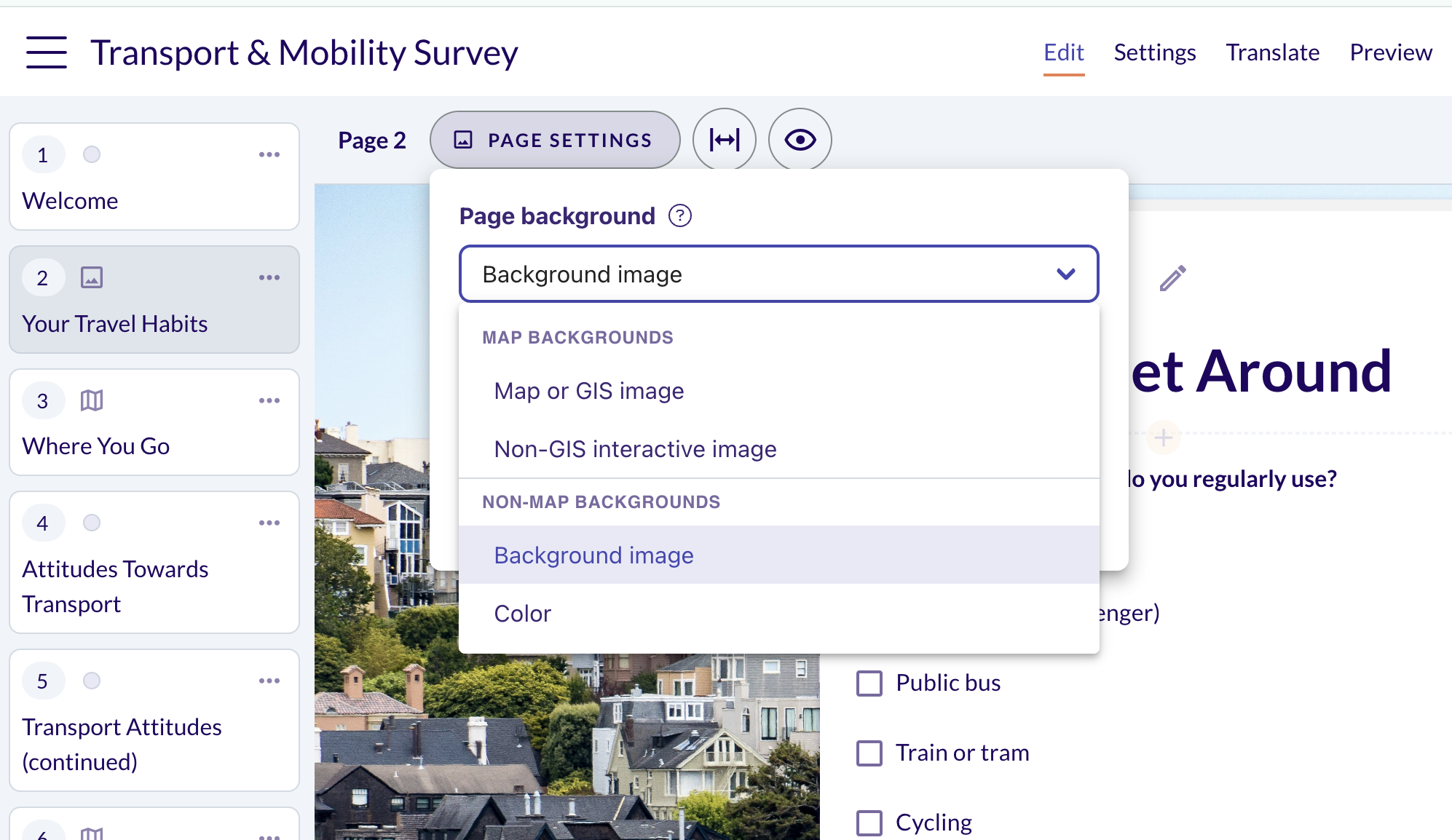1452x840 pixels.
Task: Click image icon on page 2 card
Action: 92,277
